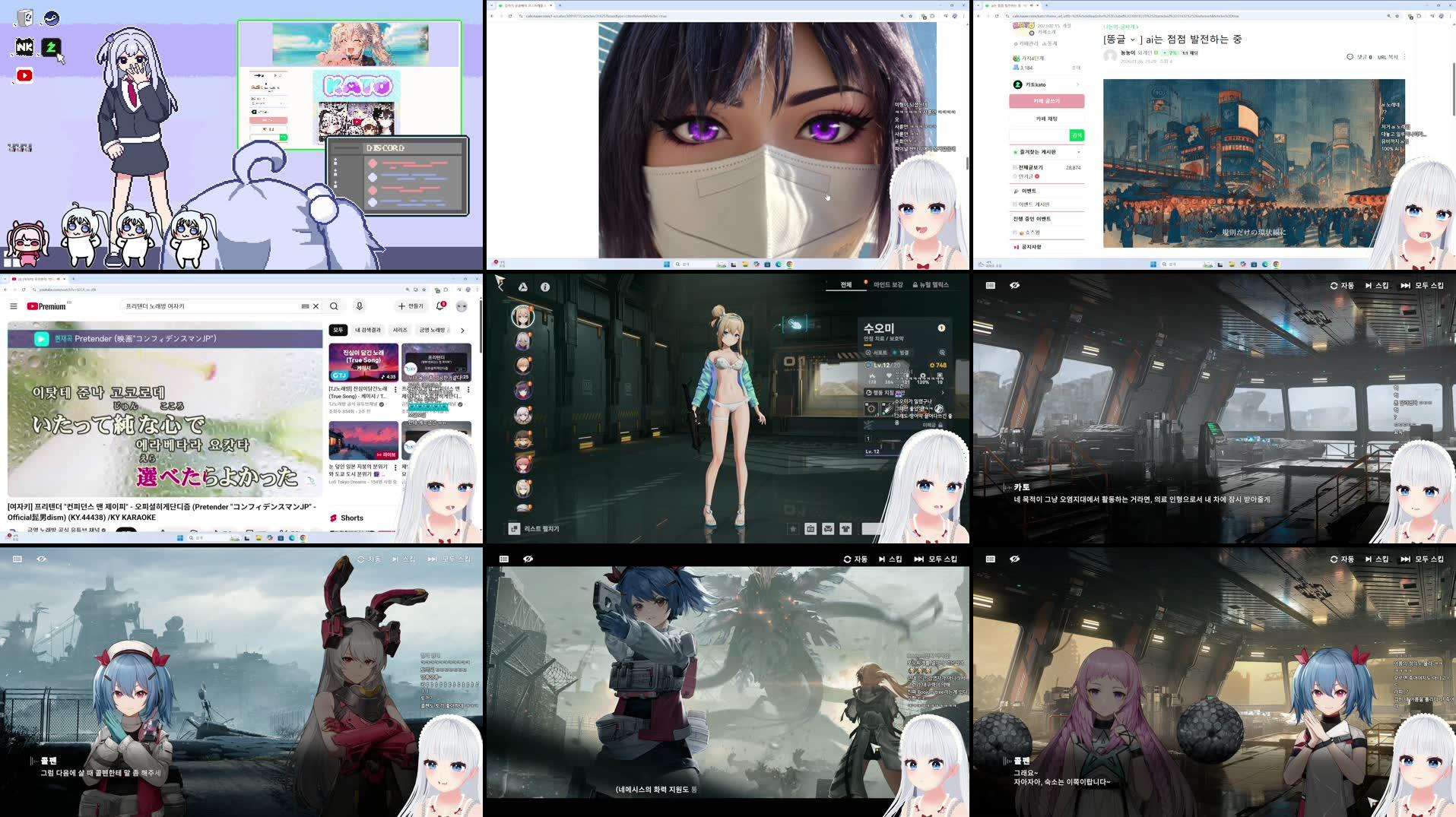The height and width of the screenshot is (817, 1456).
Task: Click the star icon in the character screen toolbar
Action: tap(792, 528)
